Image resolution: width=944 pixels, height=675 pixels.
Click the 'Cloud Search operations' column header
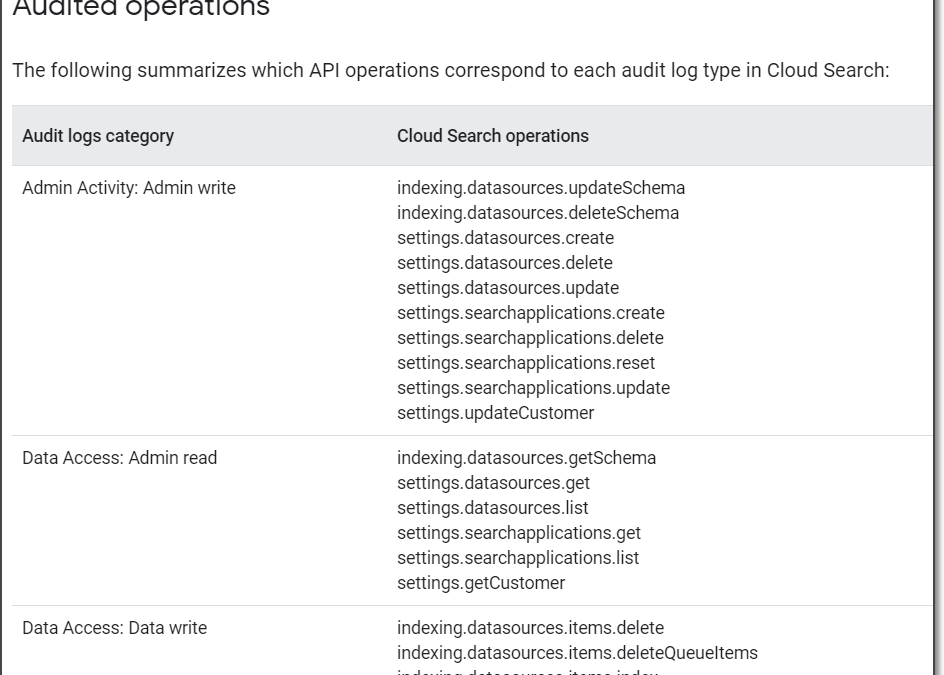pos(492,136)
